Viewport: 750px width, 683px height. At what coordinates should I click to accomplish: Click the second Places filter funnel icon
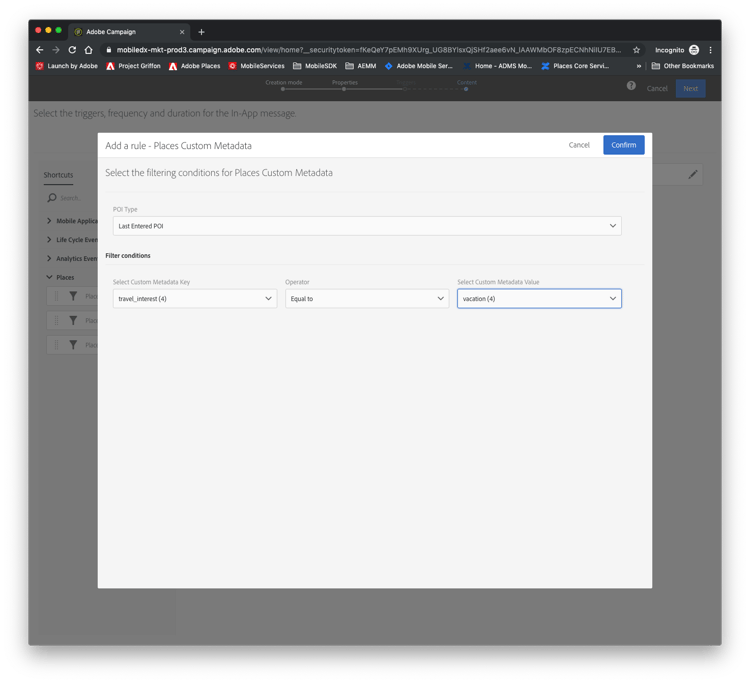(73, 320)
